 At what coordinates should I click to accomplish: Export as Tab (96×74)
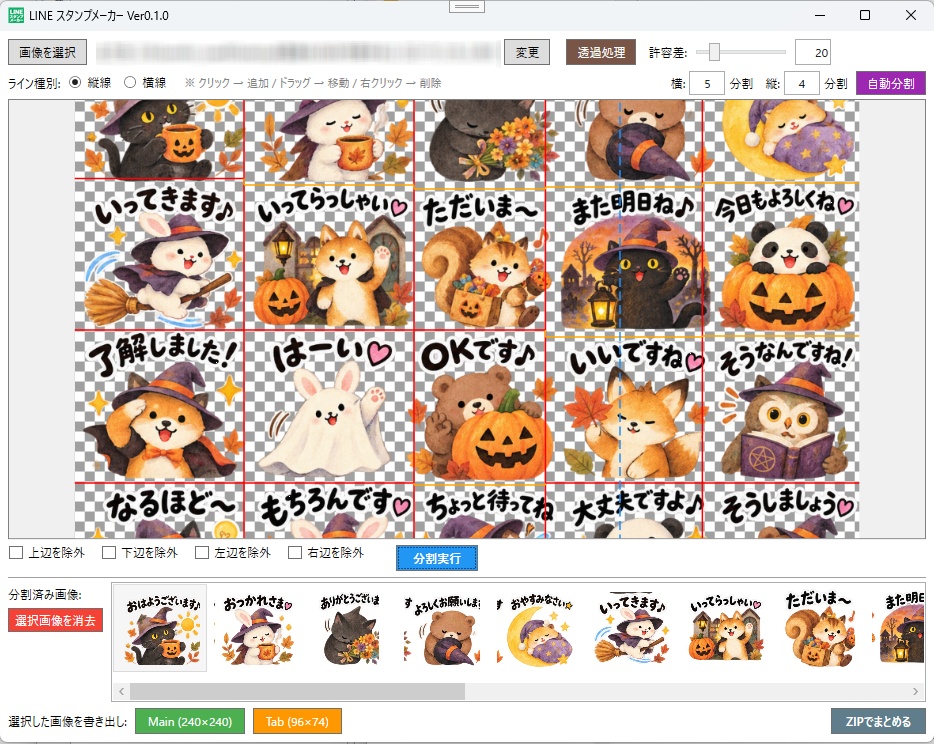point(297,721)
